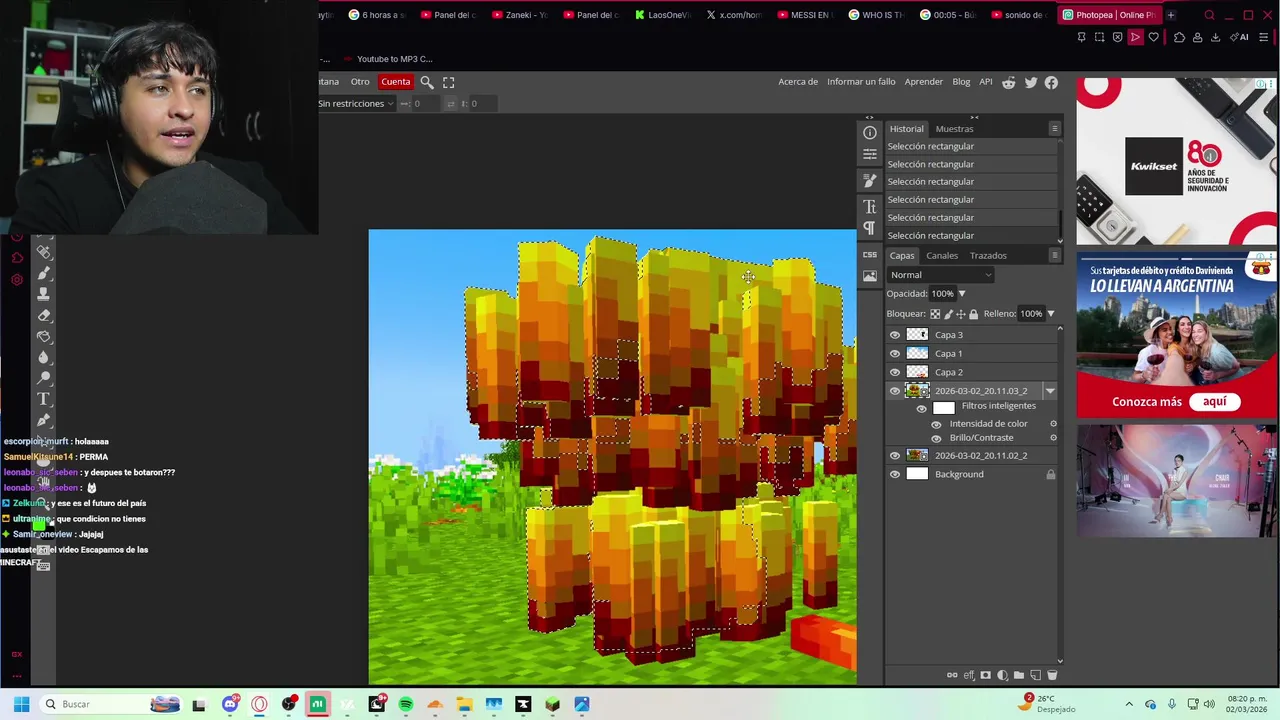This screenshot has width=1280, height=720.
Task: Select the Historial tab
Action: click(x=907, y=129)
